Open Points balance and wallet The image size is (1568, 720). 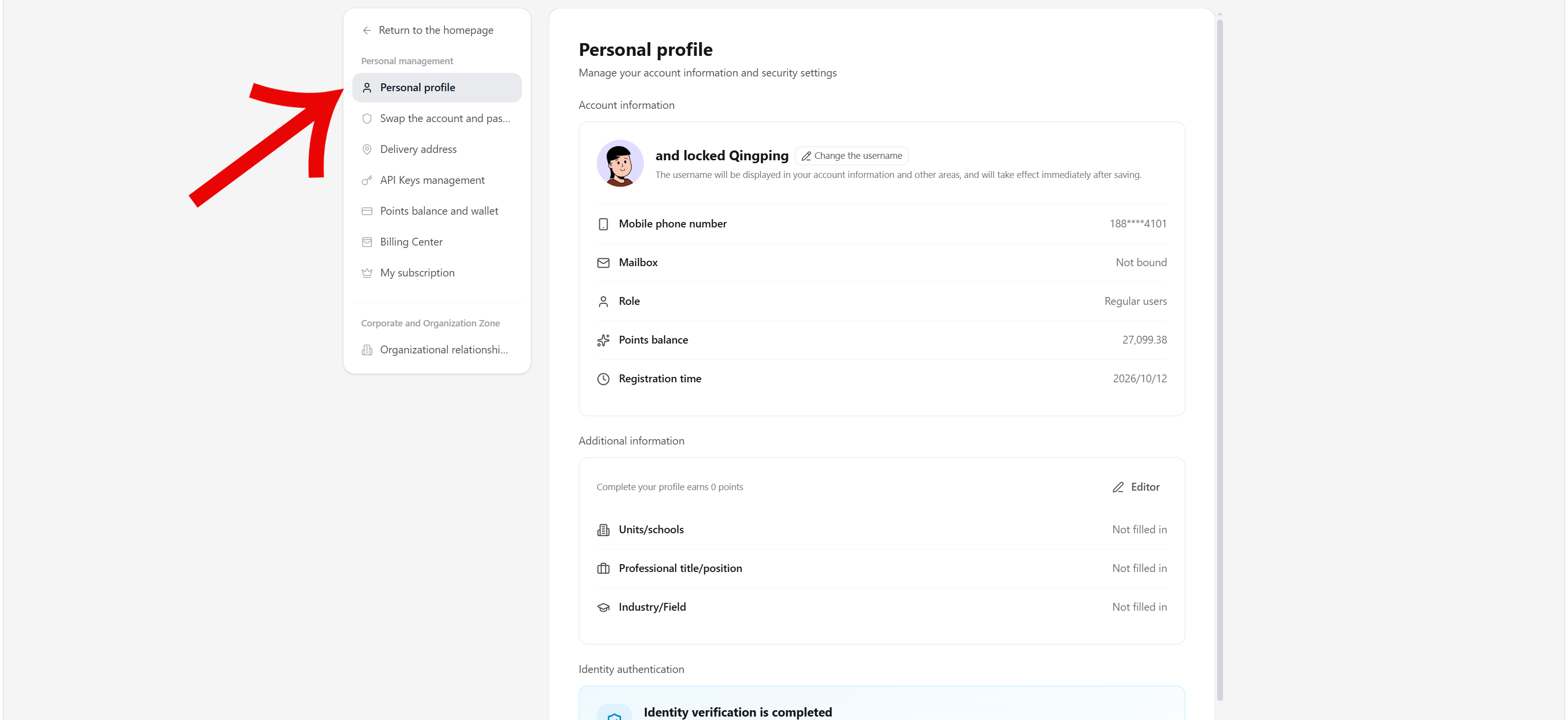pyautogui.click(x=437, y=211)
